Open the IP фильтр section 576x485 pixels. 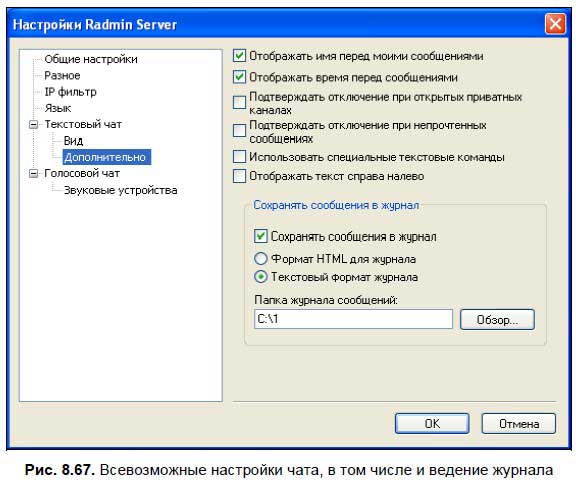click(70, 92)
